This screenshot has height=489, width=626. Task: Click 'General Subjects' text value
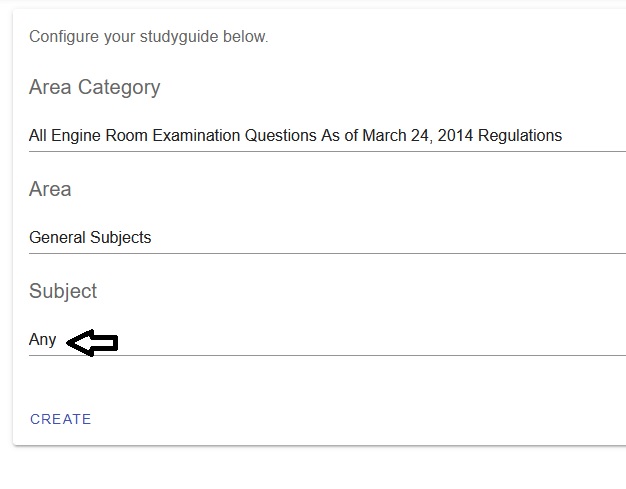[x=90, y=238]
